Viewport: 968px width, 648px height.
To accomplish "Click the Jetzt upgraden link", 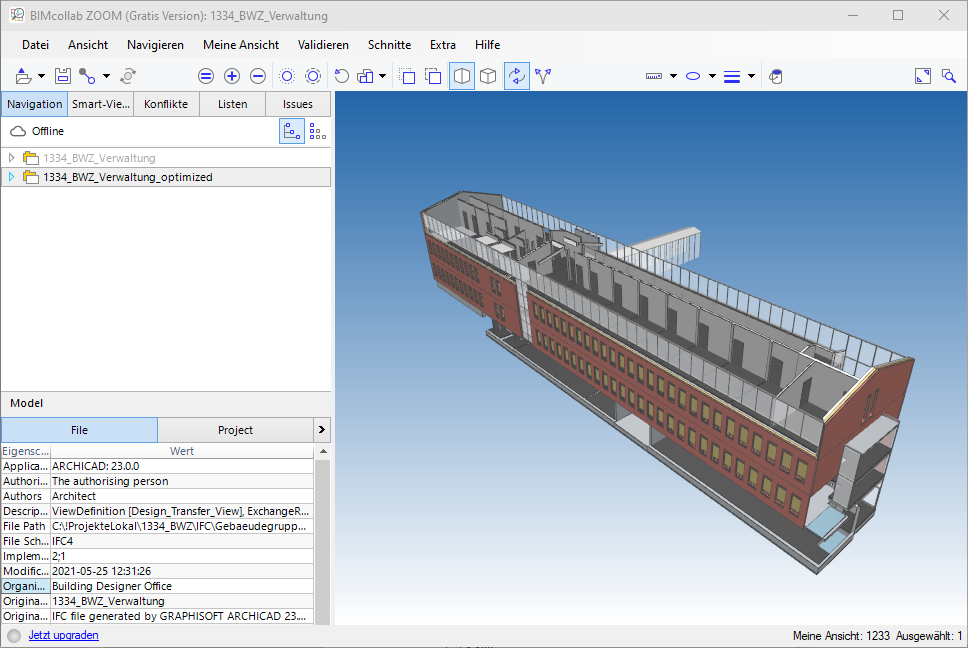I will [64, 635].
